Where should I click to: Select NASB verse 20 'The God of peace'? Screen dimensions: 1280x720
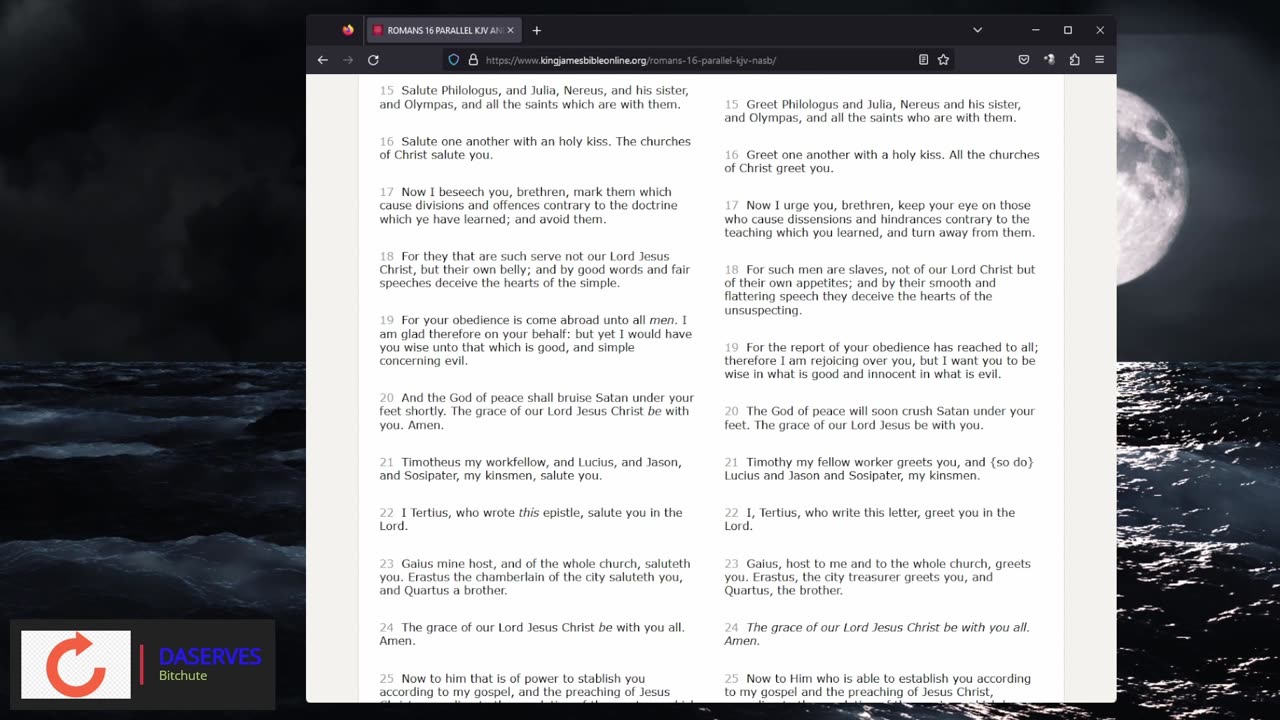(x=880, y=418)
